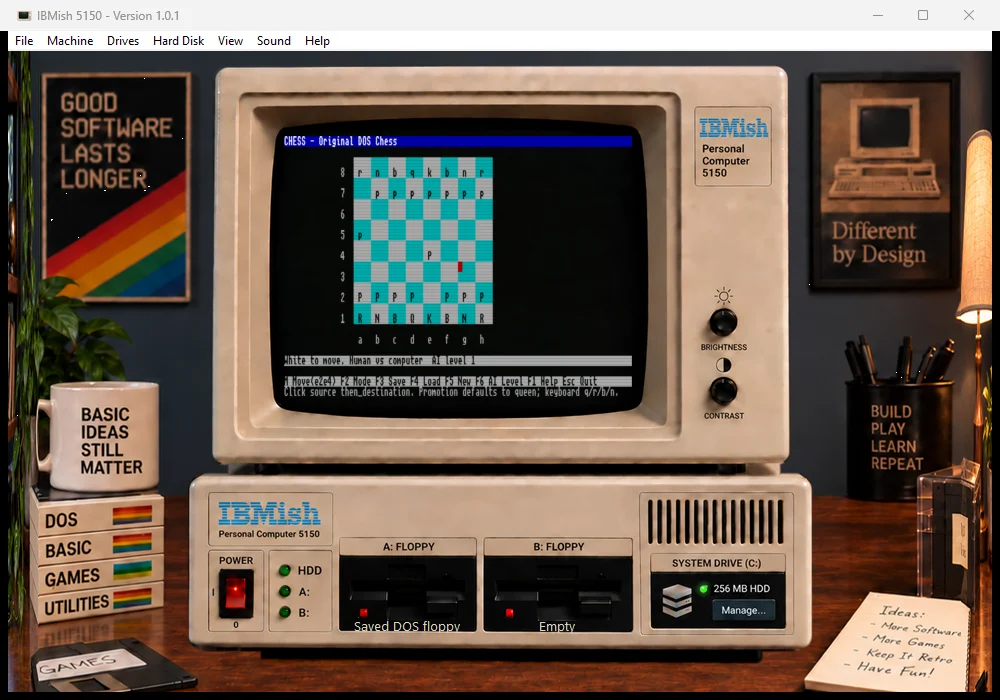Screen dimensions: 1000x700
Task: Click the stacked disks hard drive icon
Action: pyautogui.click(x=677, y=600)
